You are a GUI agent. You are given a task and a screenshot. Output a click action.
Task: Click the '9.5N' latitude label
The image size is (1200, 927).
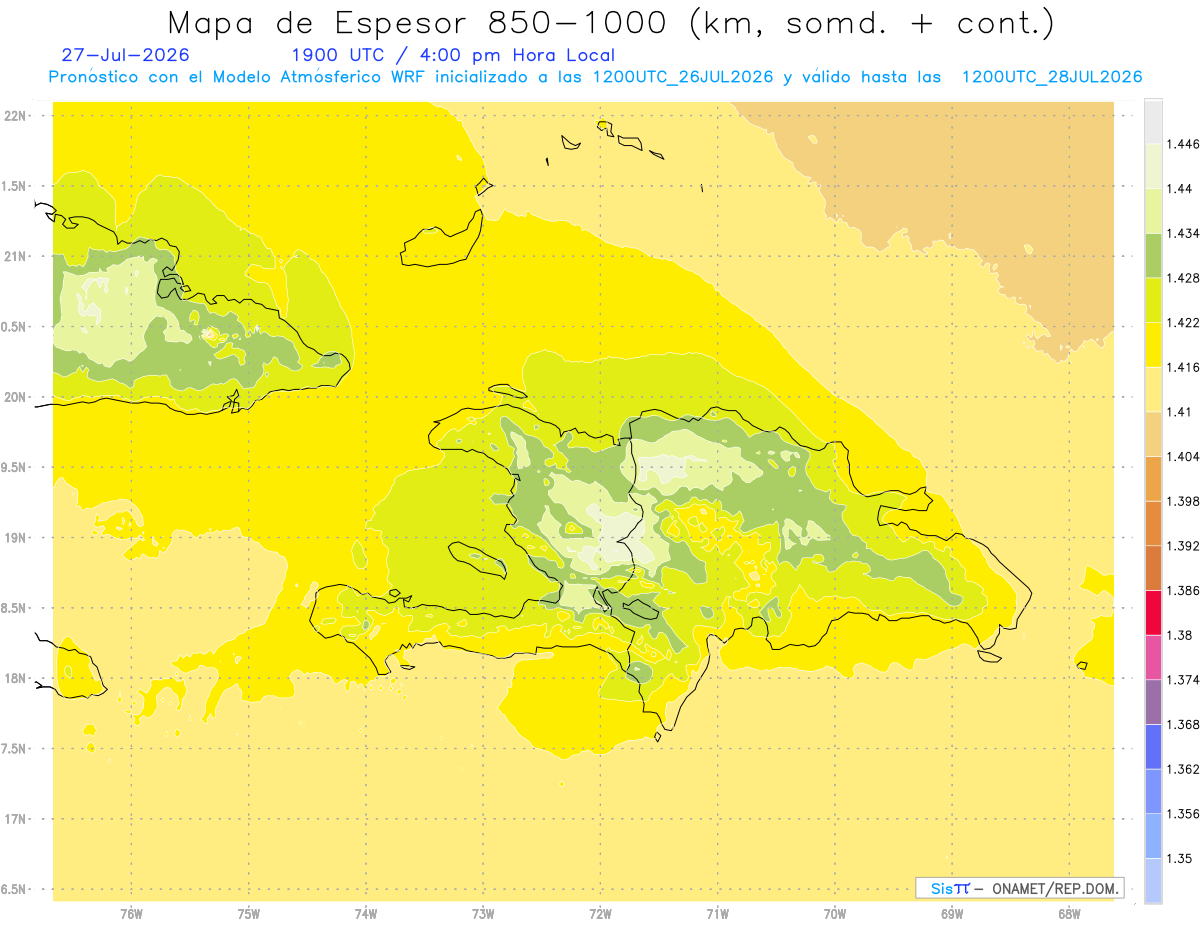[x=15, y=467]
